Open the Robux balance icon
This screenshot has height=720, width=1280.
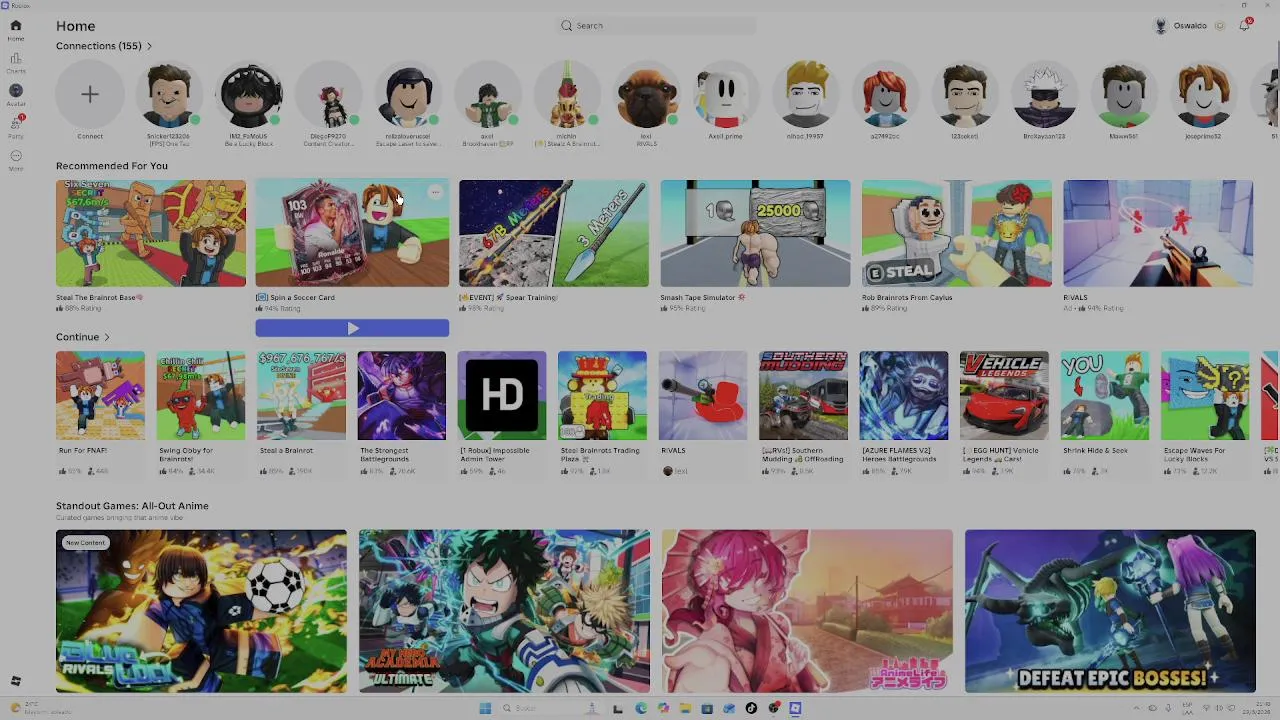[x=1220, y=26]
